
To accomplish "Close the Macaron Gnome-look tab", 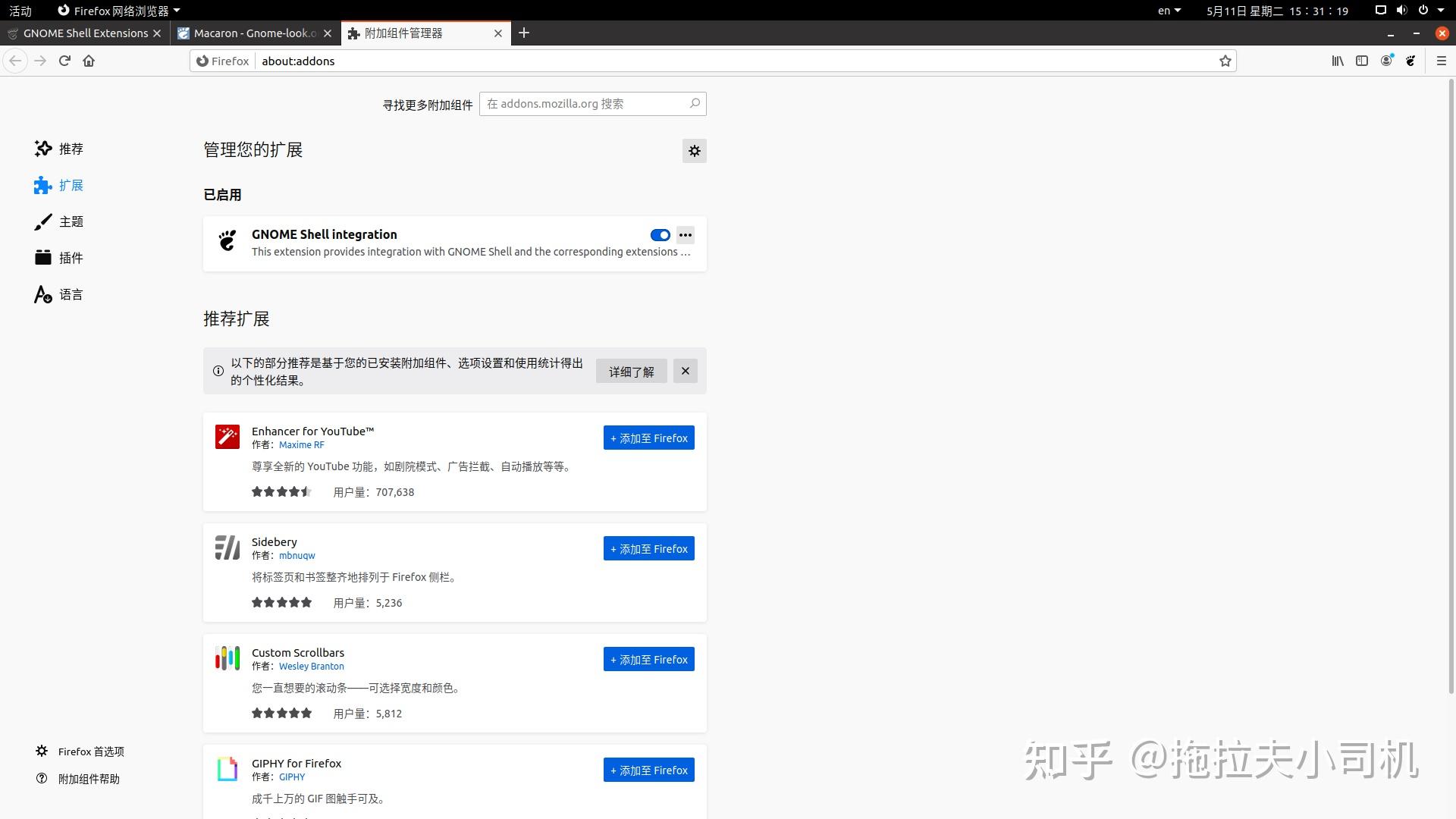I will point(328,33).
